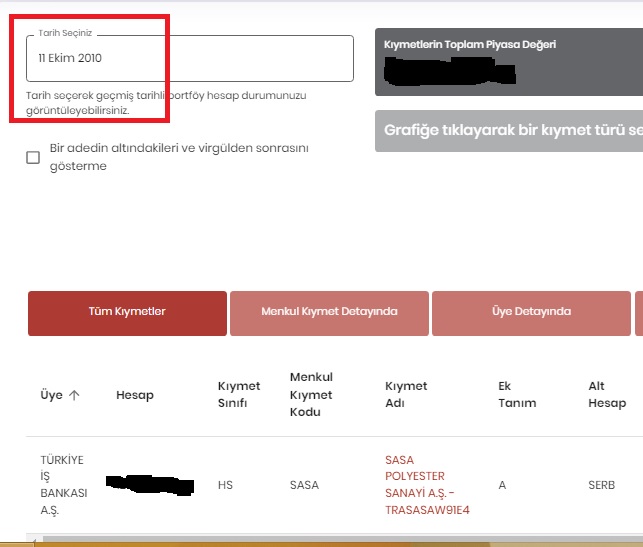Sort by Ek Tanım column header
Screen dimensions: 643x547
pos(517,394)
